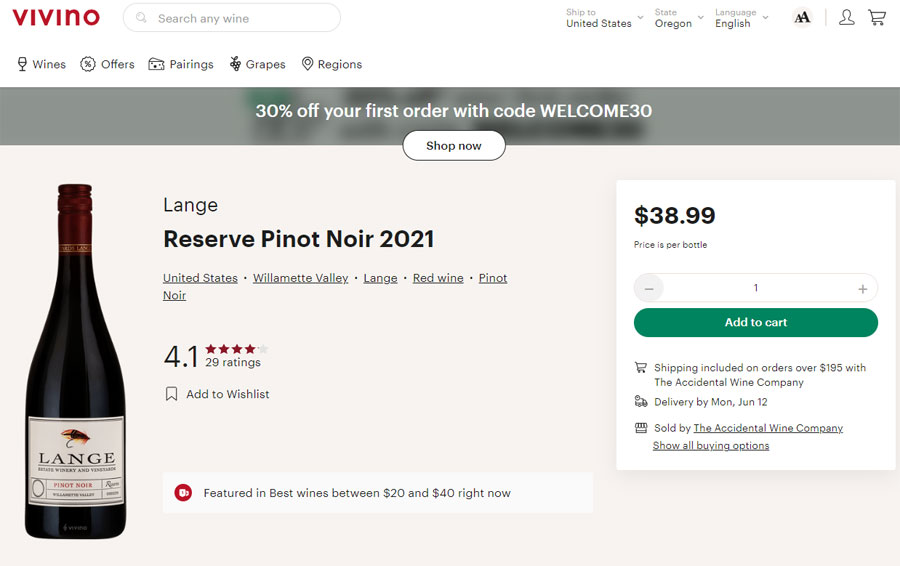Open the Wines menu
900x566 pixels.
pos(41,64)
